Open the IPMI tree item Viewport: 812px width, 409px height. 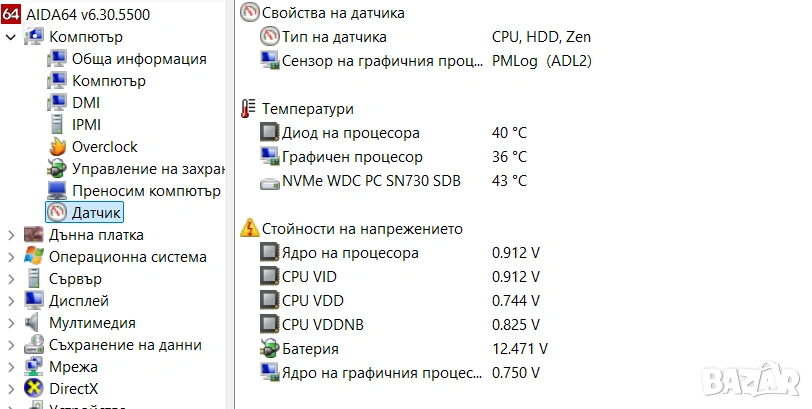point(87,124)
